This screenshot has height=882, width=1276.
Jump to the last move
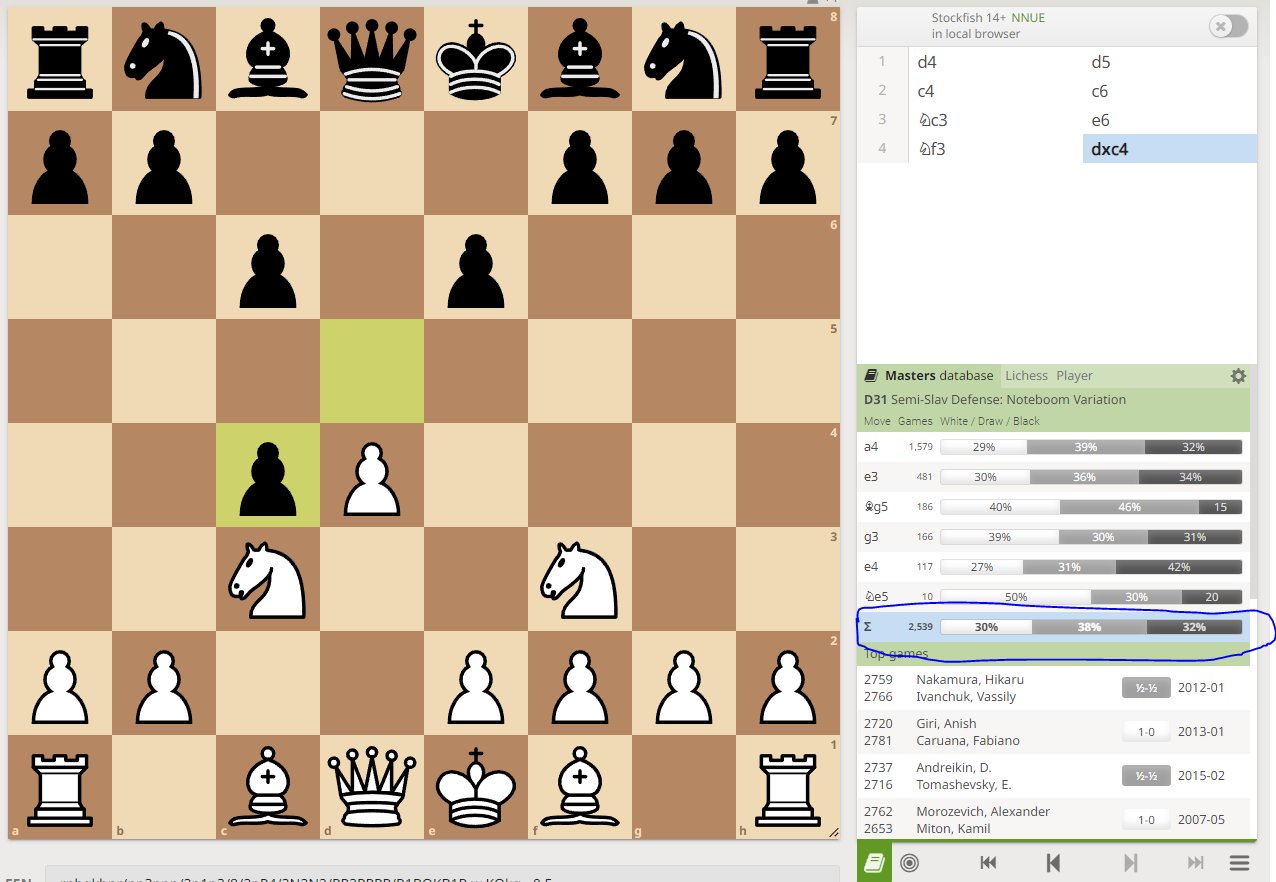[x=1196, y=861]
